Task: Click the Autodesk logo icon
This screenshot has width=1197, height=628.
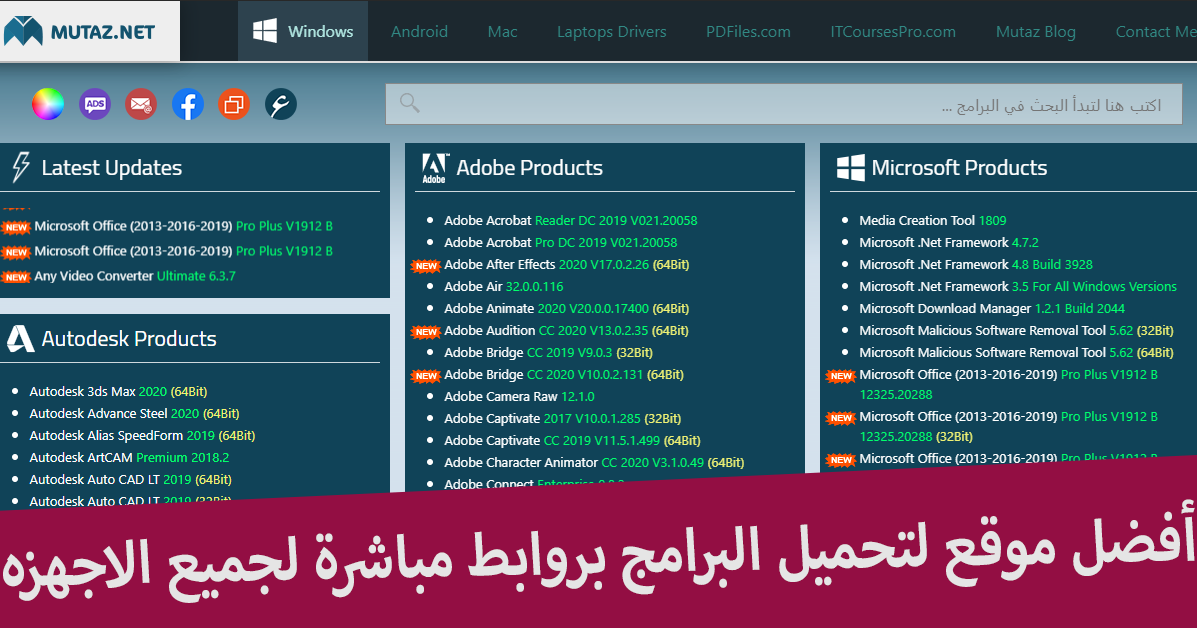Action: (x=21, y=338)
